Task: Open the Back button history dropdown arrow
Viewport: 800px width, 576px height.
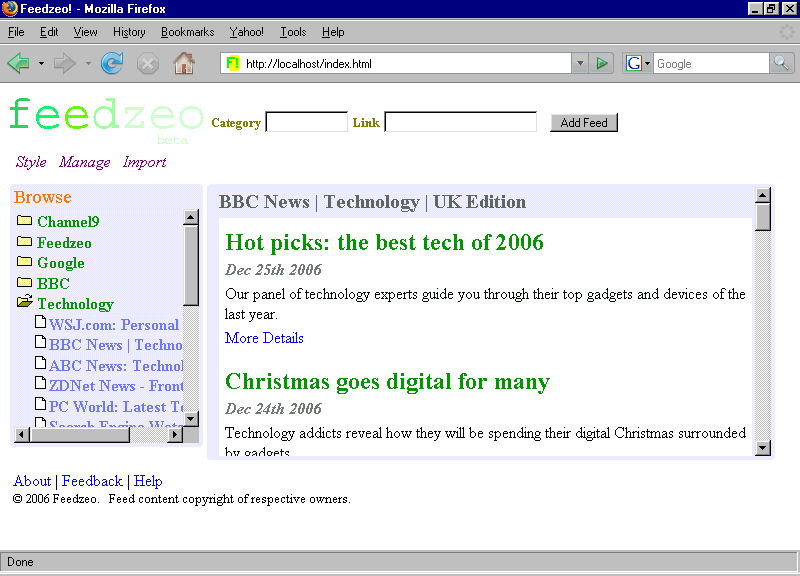Action: pos(41,64)
